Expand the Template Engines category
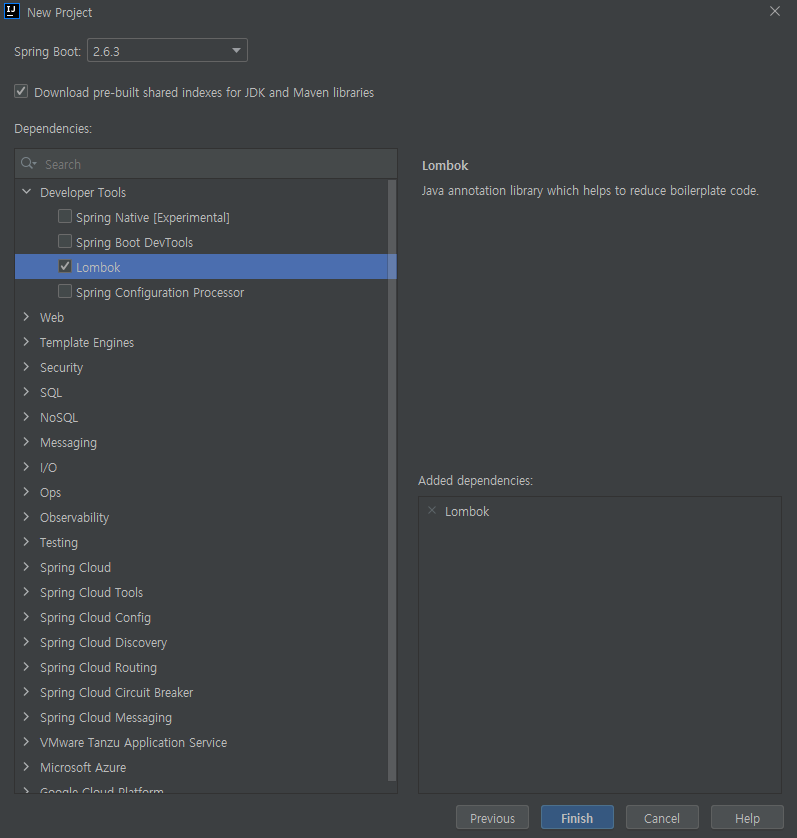This screenshot has height=838, width=797. coord(26,342)
